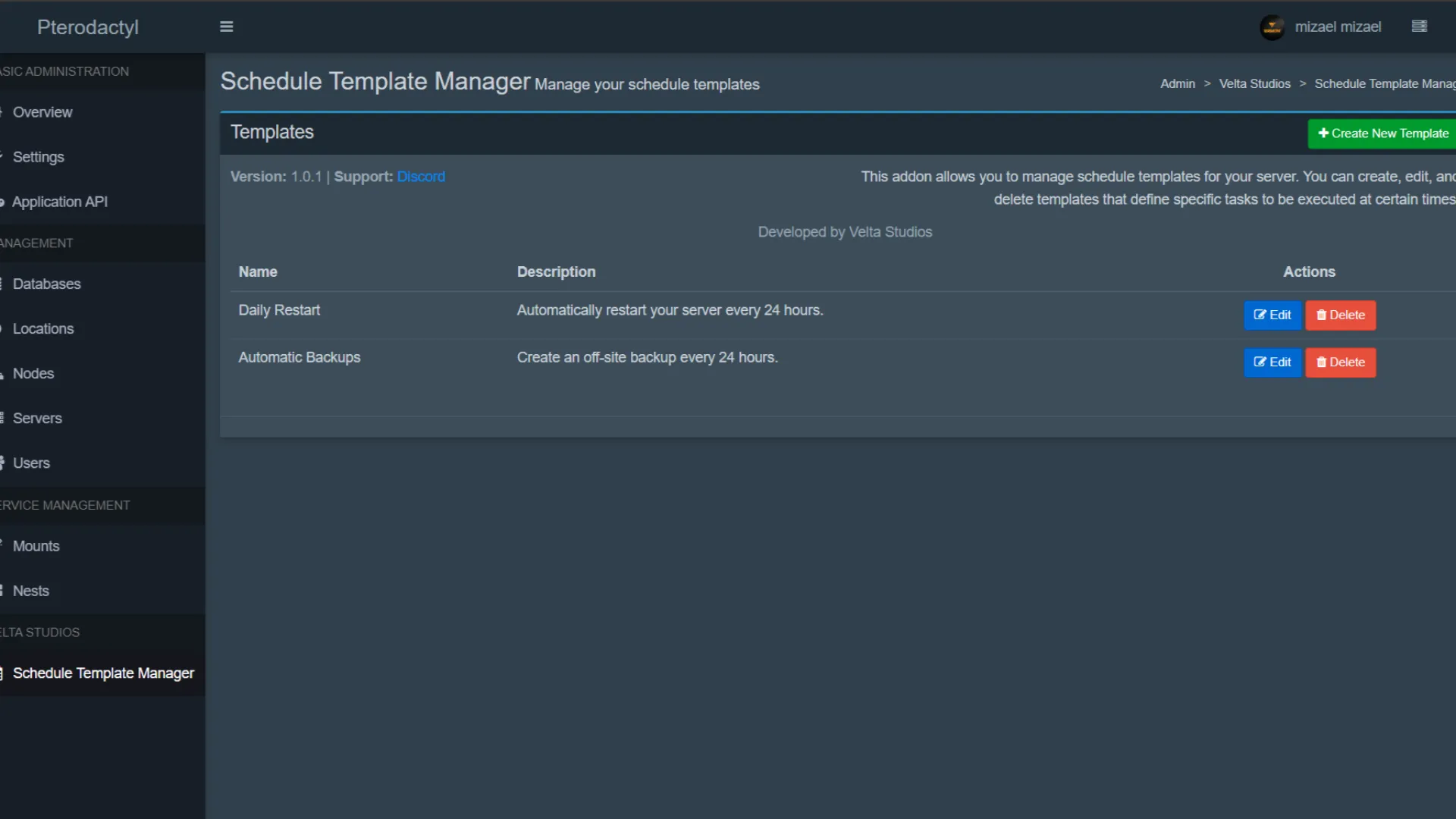Edit the Automatic Backups template
Screen dimensions: 1456x819
point(1272,362)
